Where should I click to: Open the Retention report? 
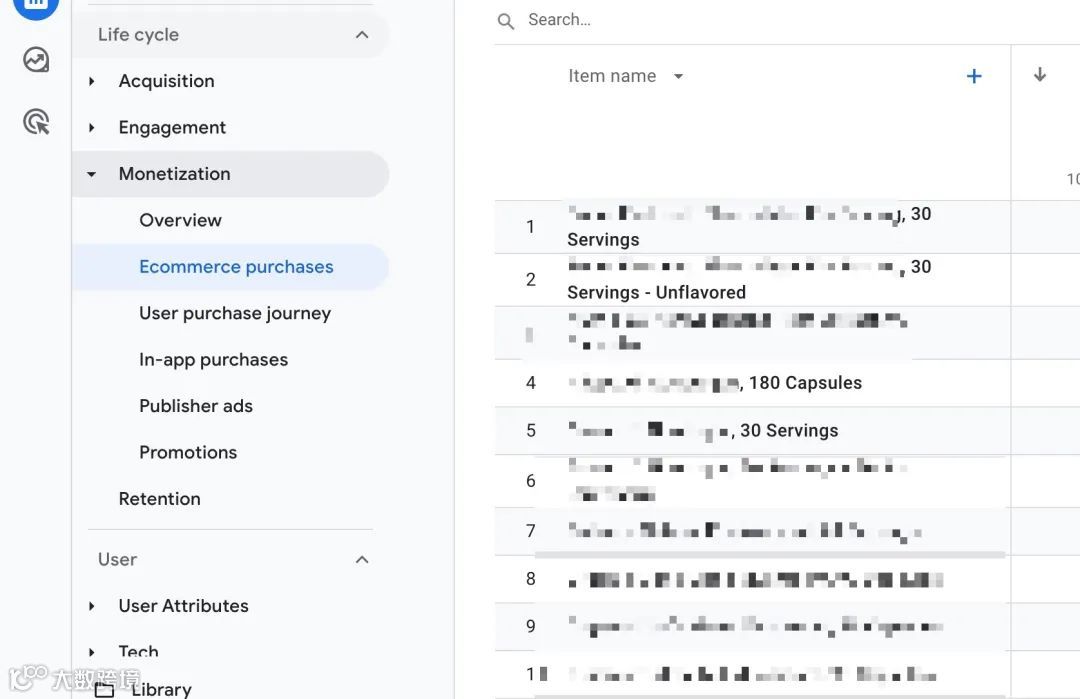click(x=159, y=499)
